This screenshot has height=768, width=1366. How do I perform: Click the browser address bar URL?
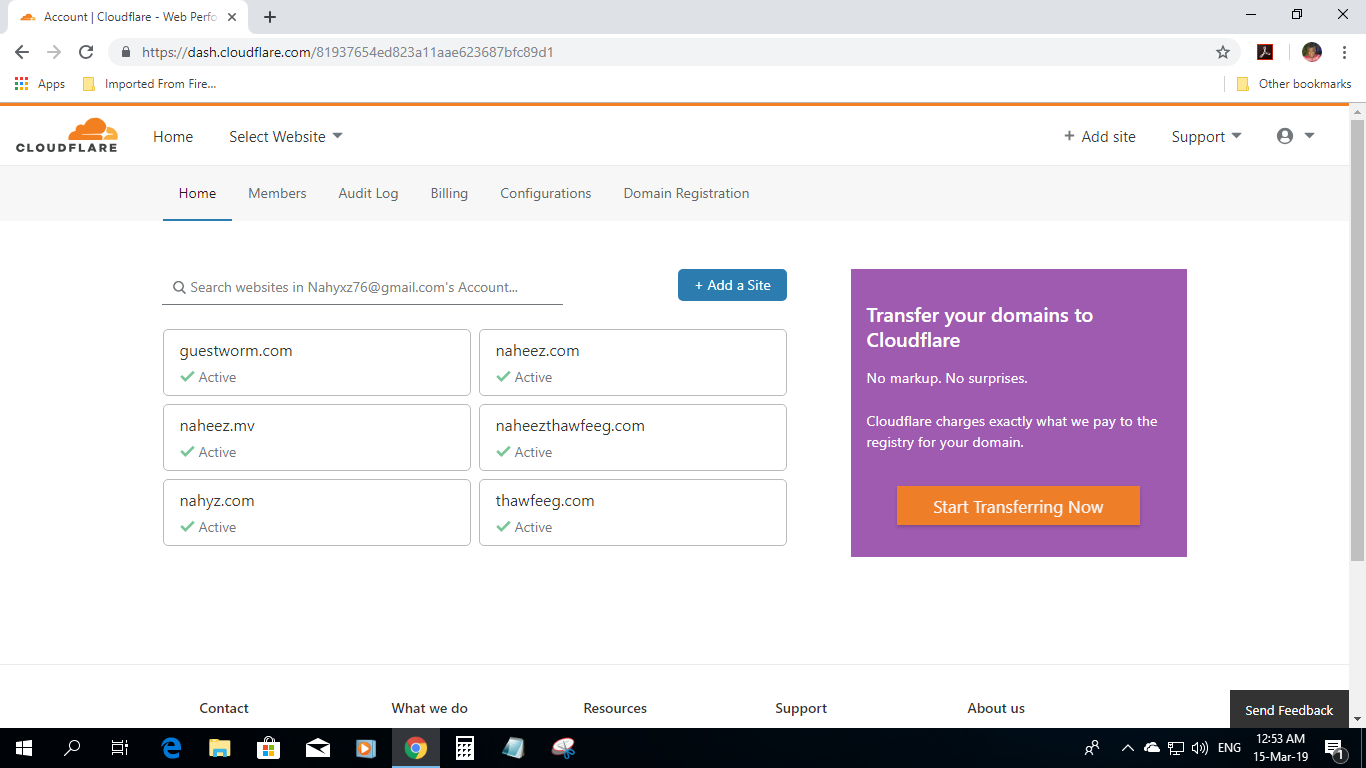point(348,52)
